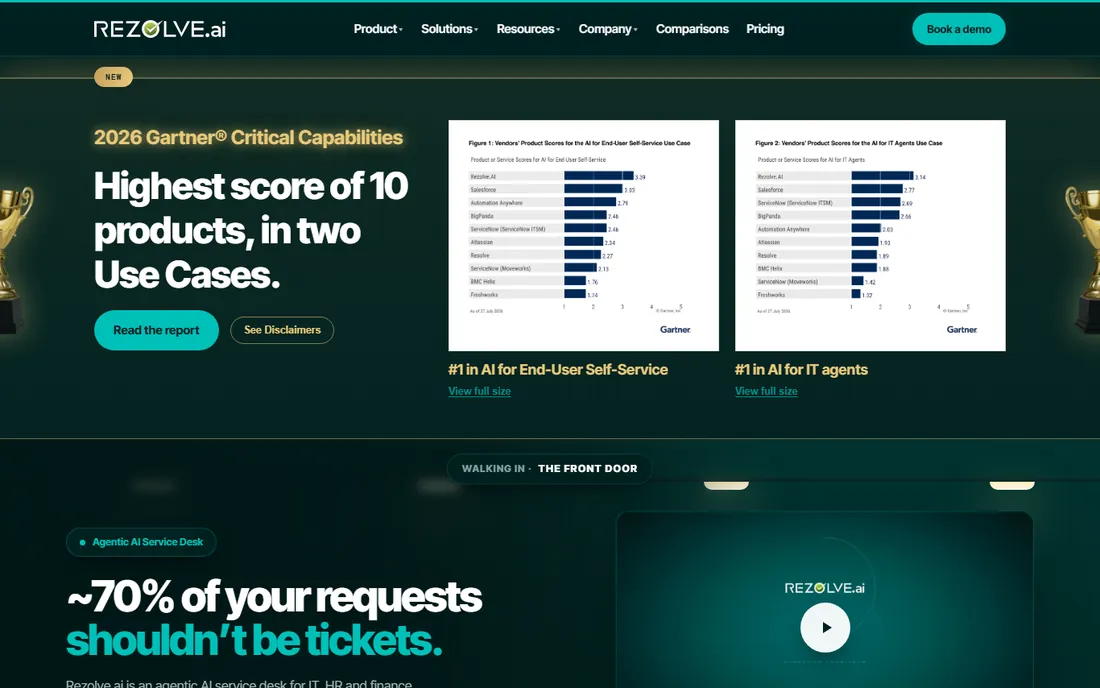Click the 2026 Gartner Critical Capabilities heading

(x=248, y=137)
